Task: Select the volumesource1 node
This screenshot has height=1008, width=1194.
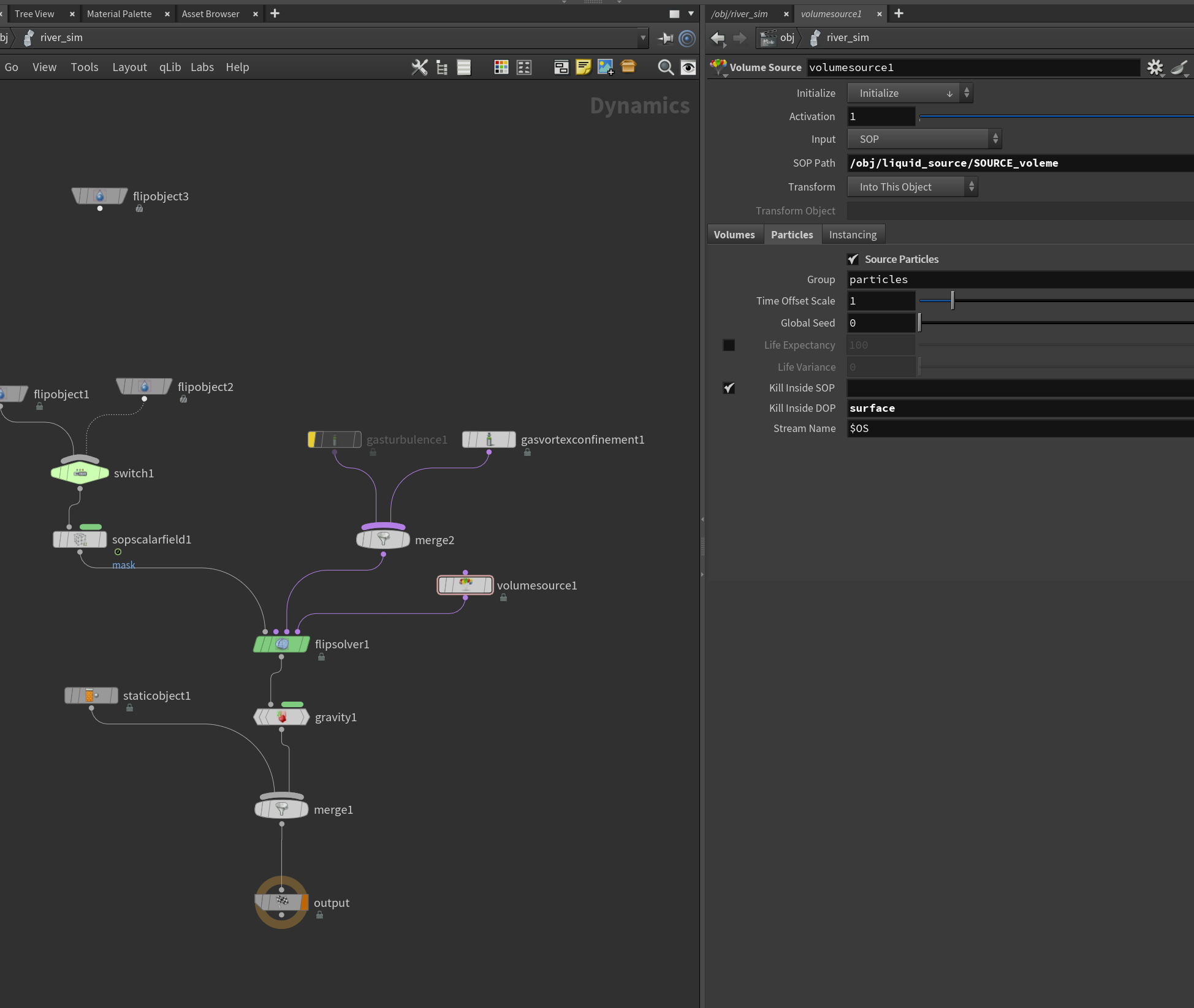Action: point(465,585)
